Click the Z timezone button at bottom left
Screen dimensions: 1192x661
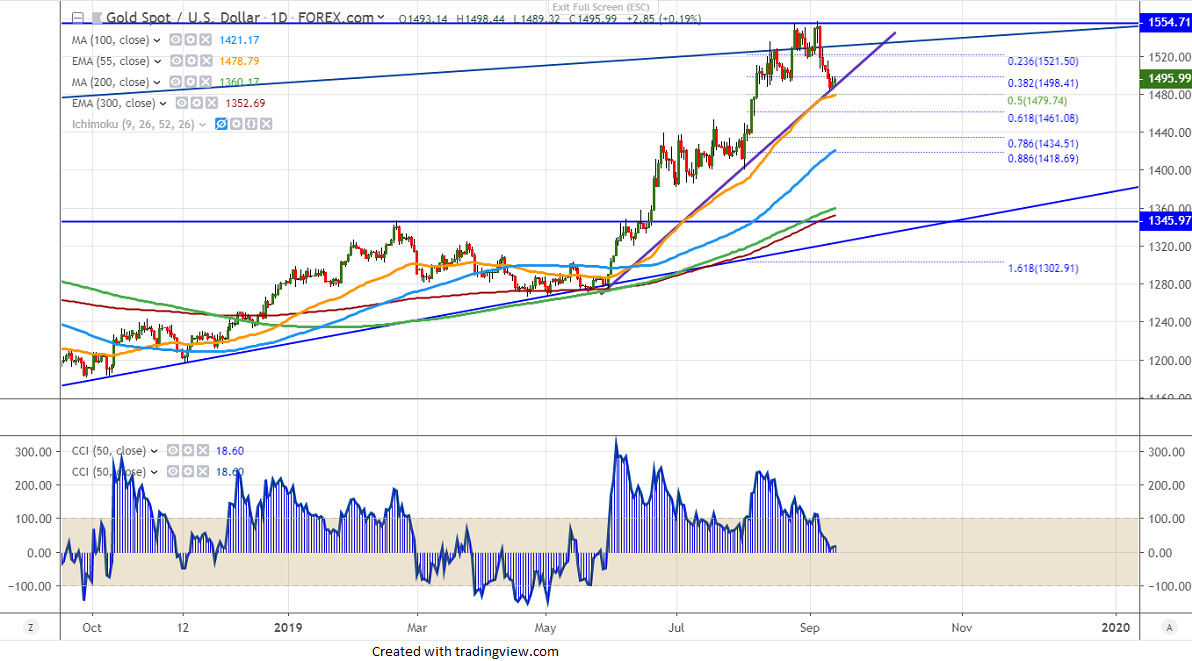pyautogui.click(x=30, y=628)
